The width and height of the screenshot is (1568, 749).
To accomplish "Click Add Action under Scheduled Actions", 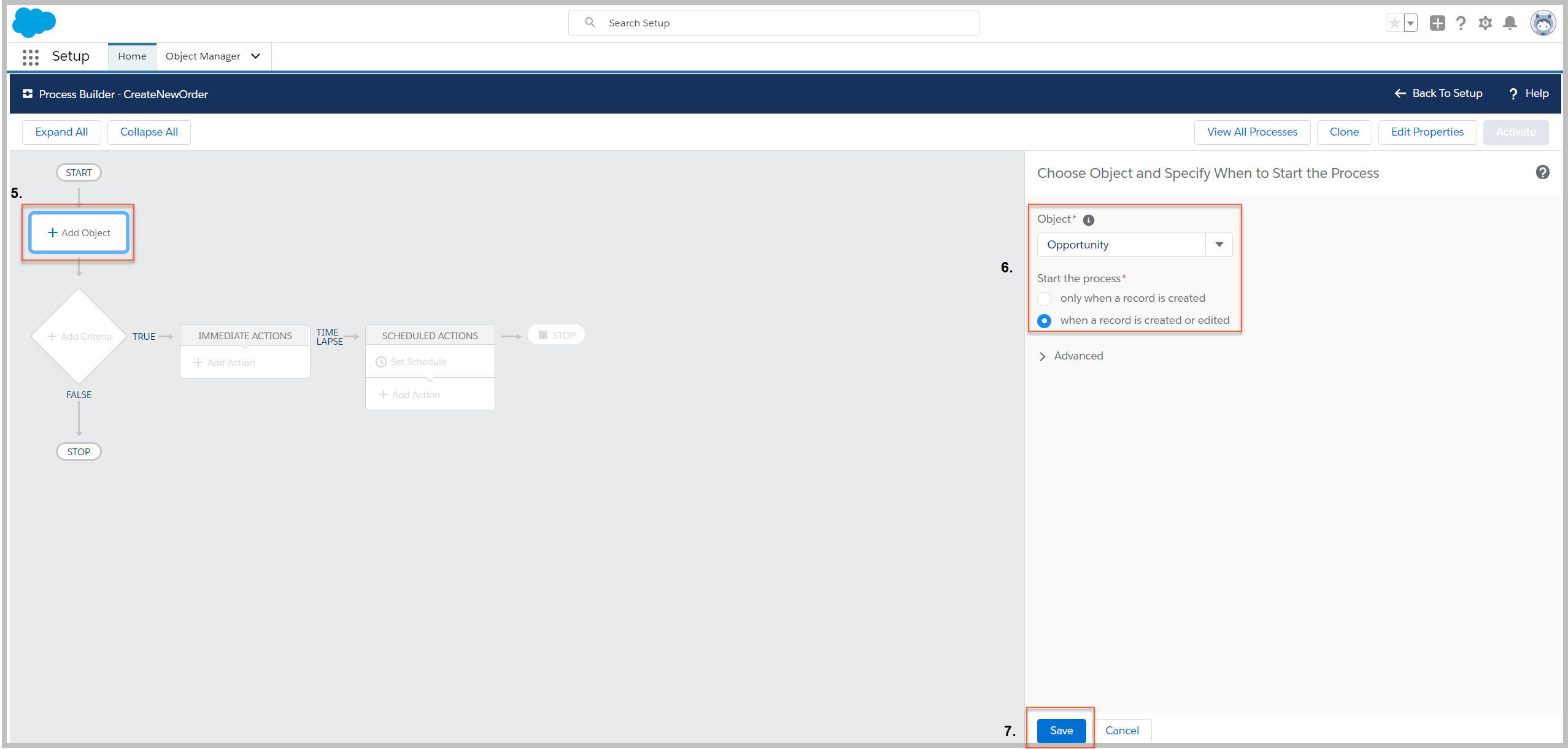I will pyautogui.click(x=409, y=395).
